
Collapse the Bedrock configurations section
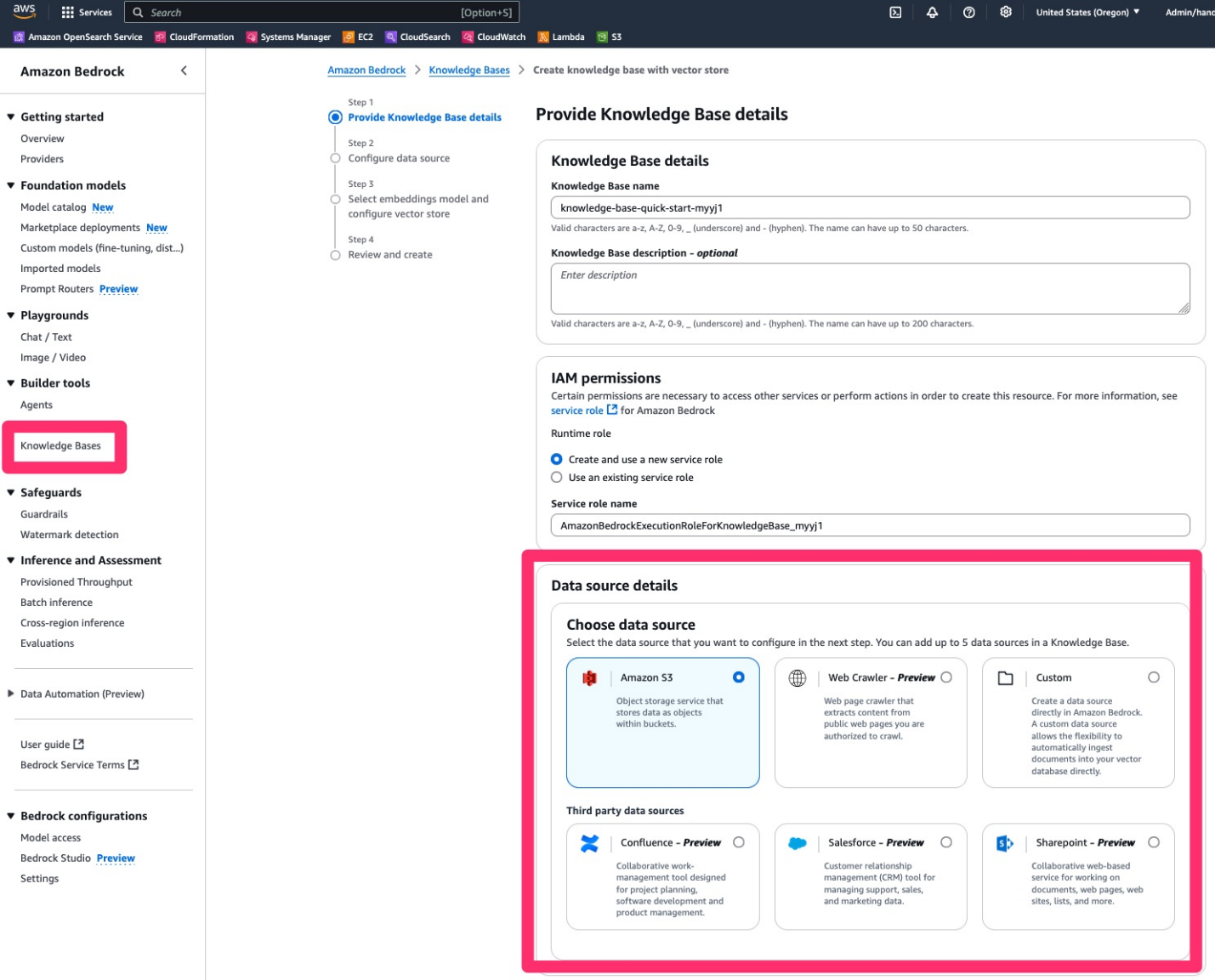click(x=11, y=816)
